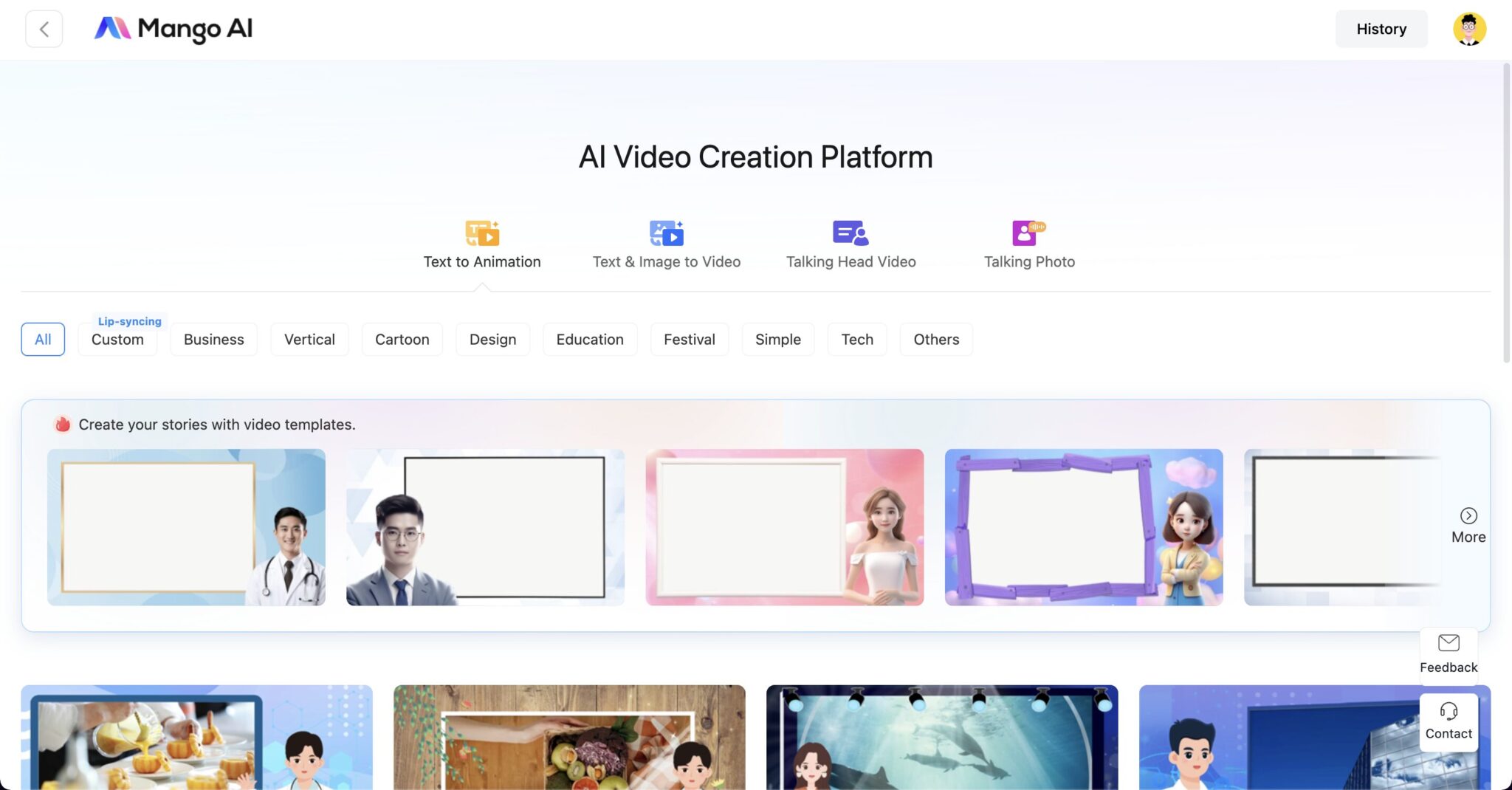
Task: Select the doctor whiteboard template thumbnail
Action: (186, 526)
